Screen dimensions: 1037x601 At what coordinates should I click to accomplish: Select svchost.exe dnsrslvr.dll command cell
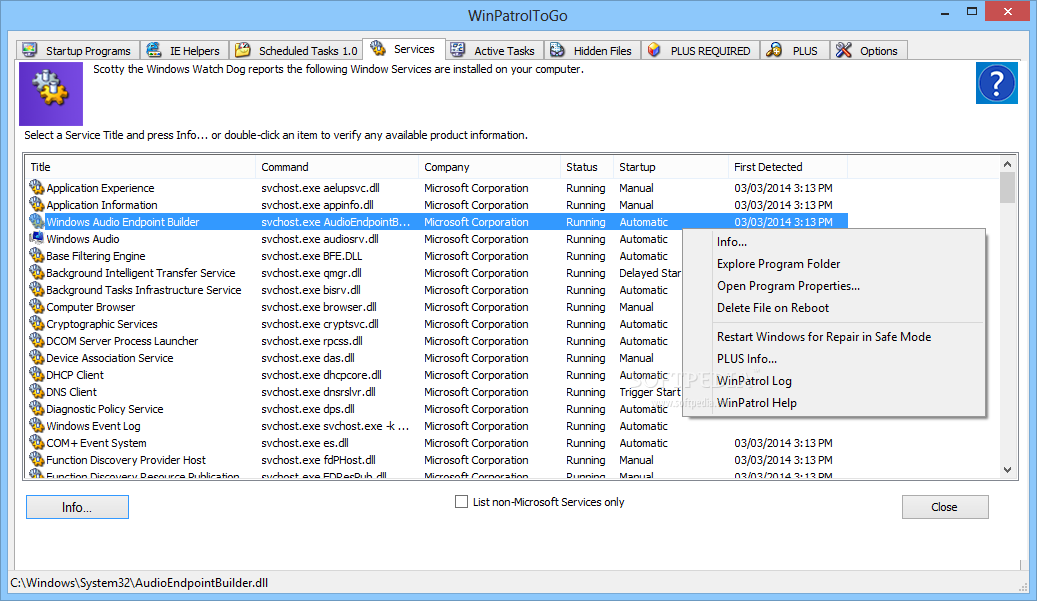tap(318, 392)
